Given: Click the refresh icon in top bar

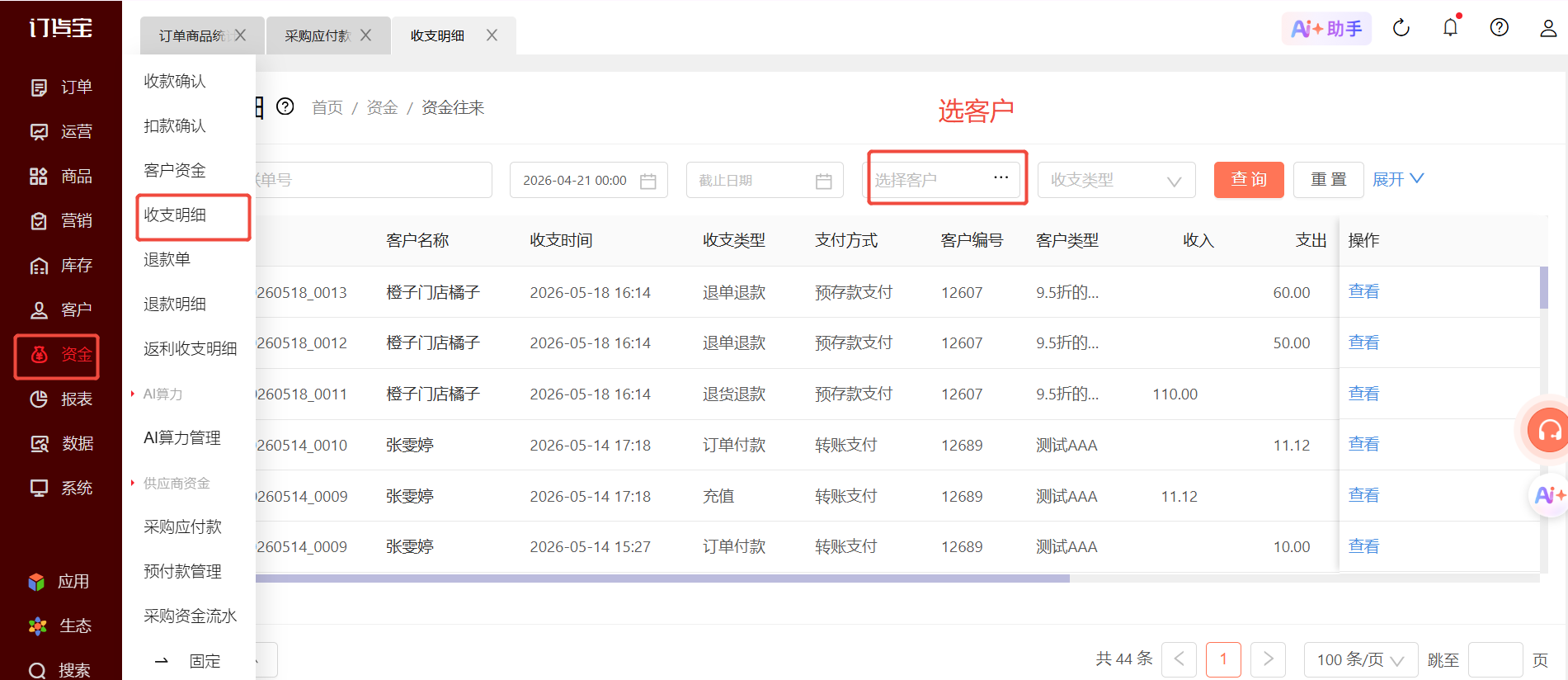Looking at the screenshot, I should [1401, 28].
